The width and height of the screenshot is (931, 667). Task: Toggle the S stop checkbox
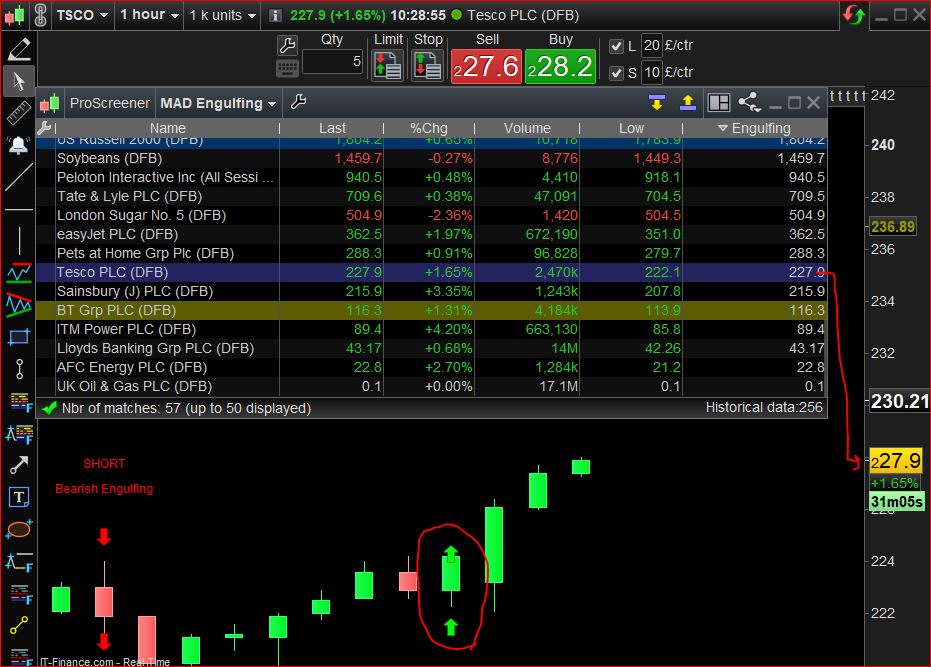coord(616,73)
